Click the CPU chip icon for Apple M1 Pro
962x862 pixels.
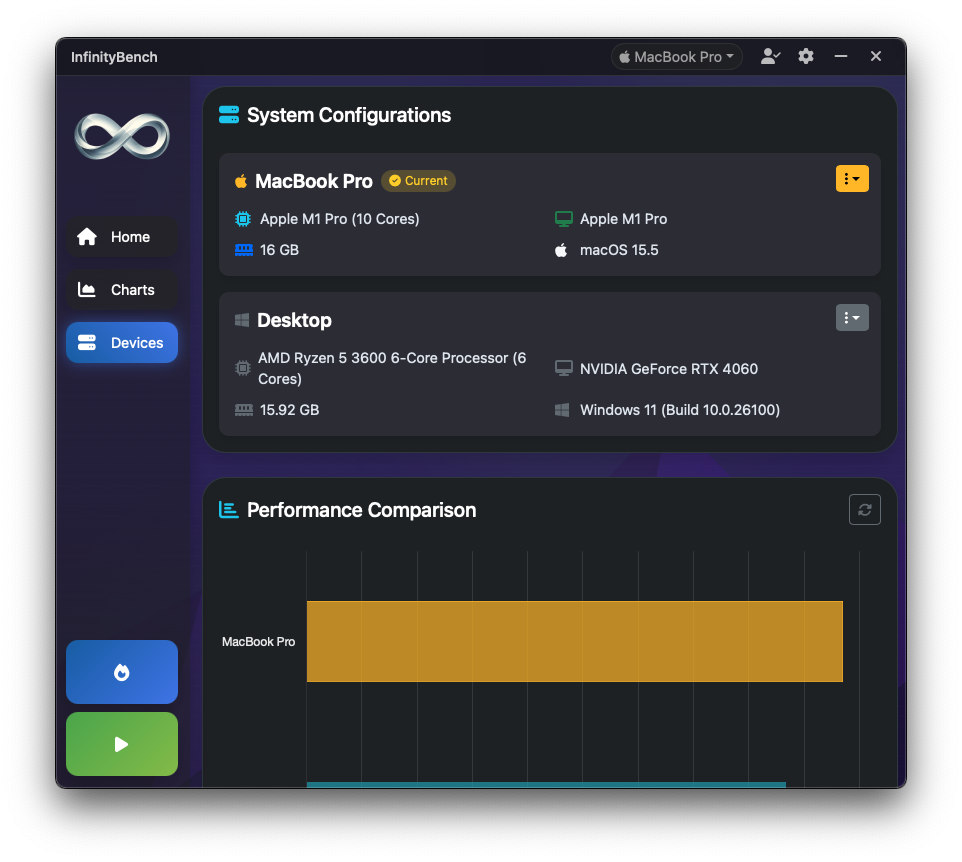(243, 219)
